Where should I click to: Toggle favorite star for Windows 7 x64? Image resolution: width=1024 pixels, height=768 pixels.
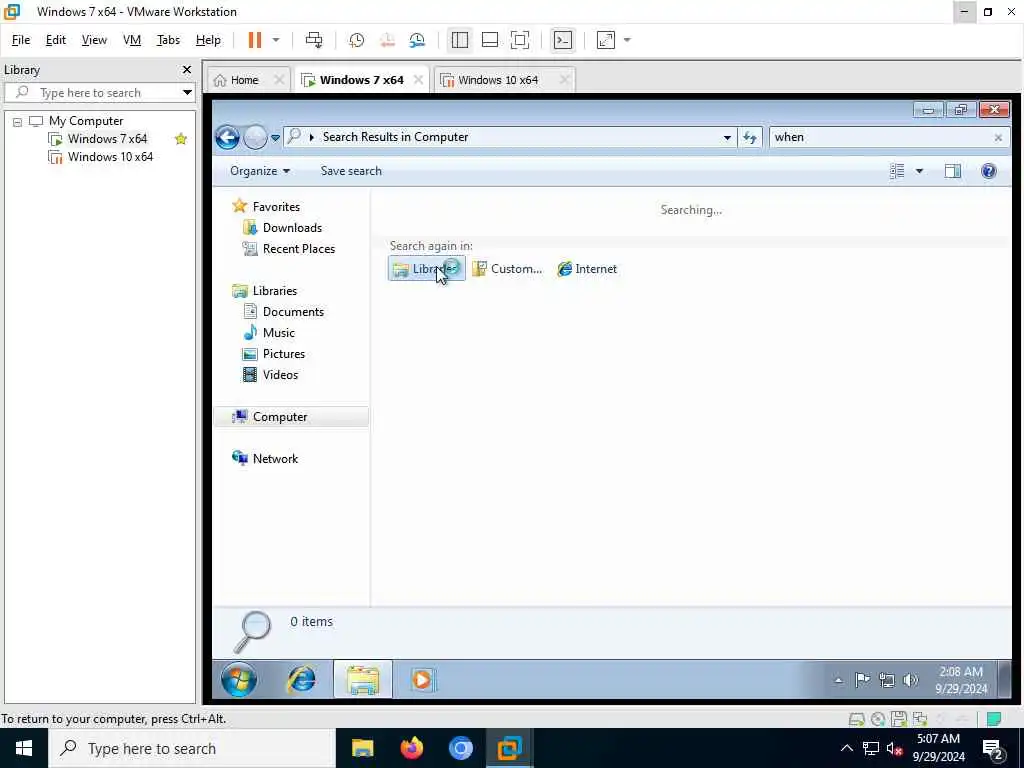point(181,138)
